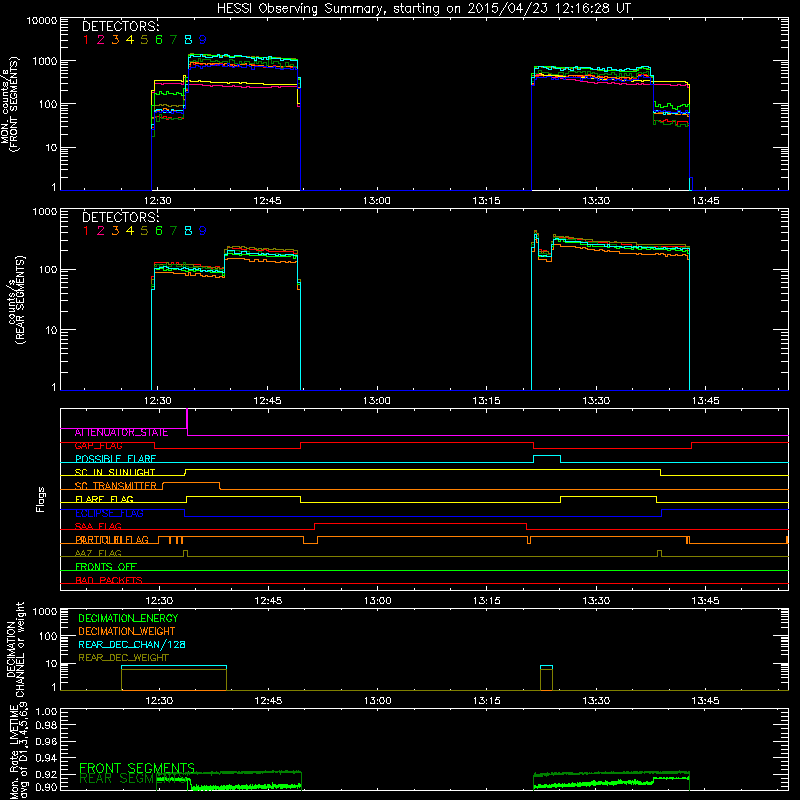Click the FLARE_FLAG label
The height and width of the screenshot is (800, 800).
(x=104, y=499)
